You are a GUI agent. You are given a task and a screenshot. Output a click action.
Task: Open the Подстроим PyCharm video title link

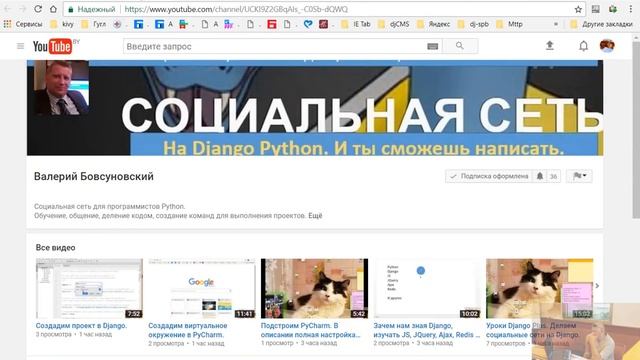pyautogui.click(x=311, y=330)
